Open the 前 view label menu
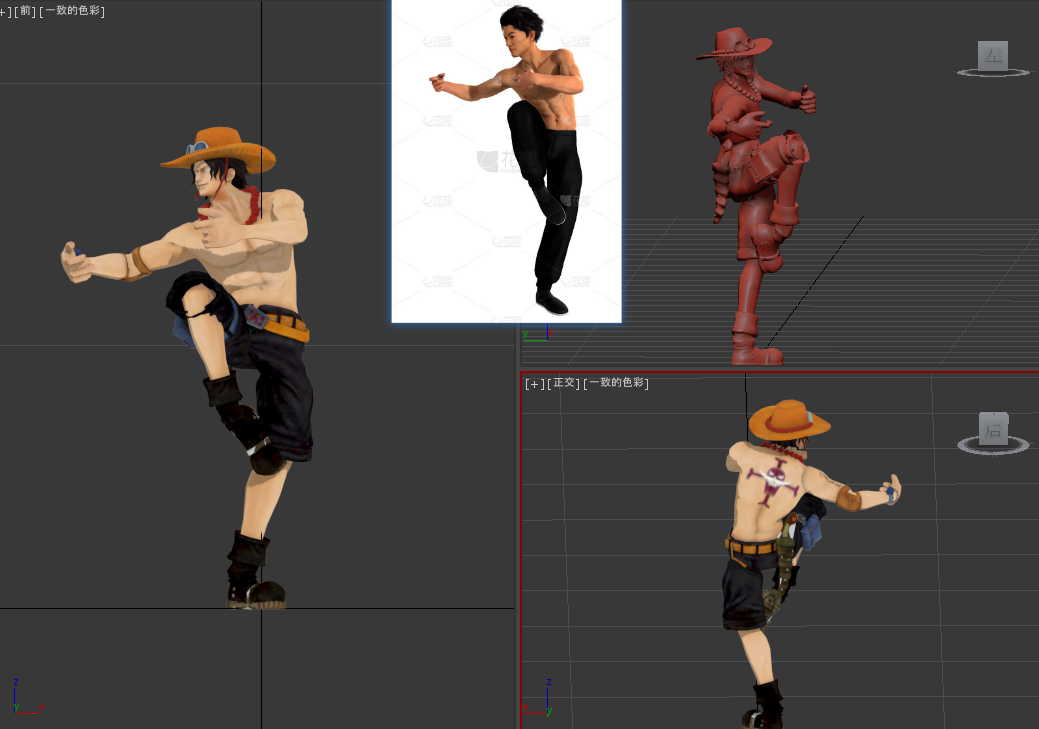 [26, 11]
